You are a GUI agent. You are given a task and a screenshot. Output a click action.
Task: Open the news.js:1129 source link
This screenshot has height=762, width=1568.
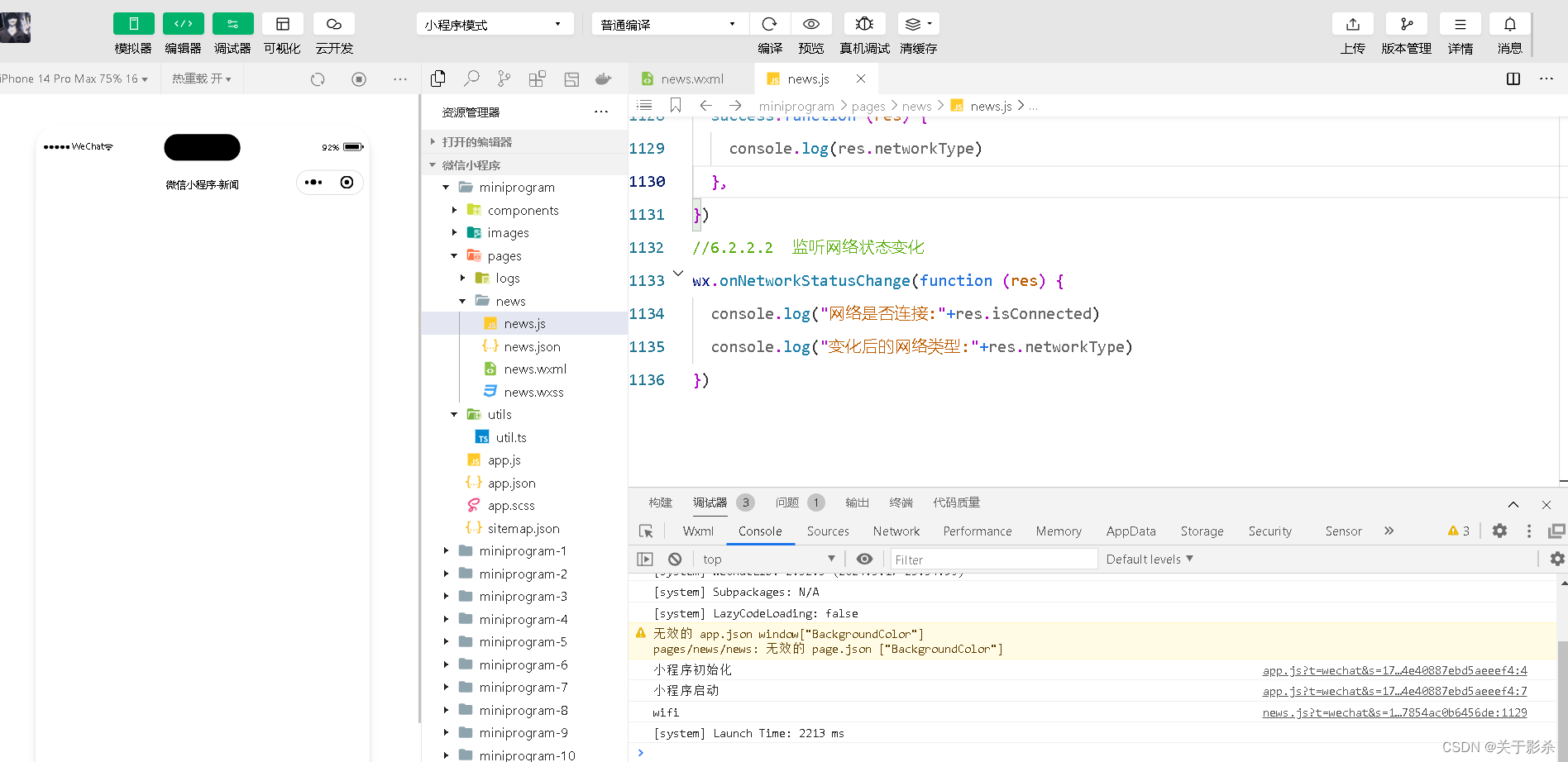[1394, 712]
